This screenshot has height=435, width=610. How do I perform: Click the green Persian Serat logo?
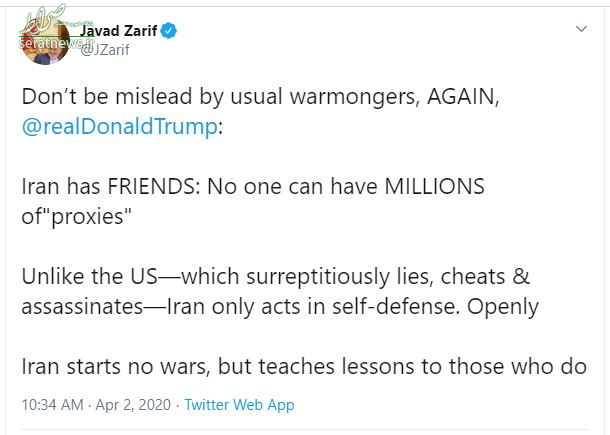coord(43,19)
